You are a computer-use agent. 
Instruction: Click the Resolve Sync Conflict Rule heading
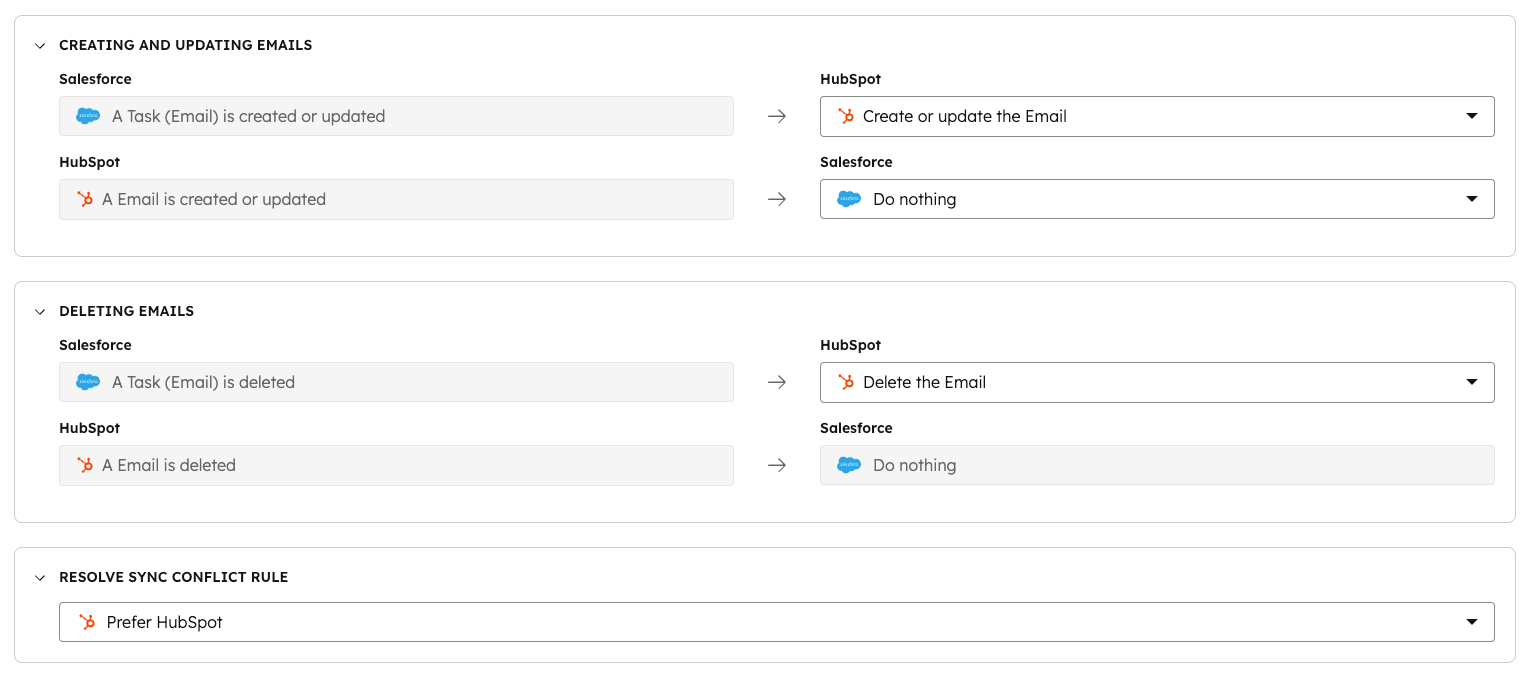(x=173, y=577)
